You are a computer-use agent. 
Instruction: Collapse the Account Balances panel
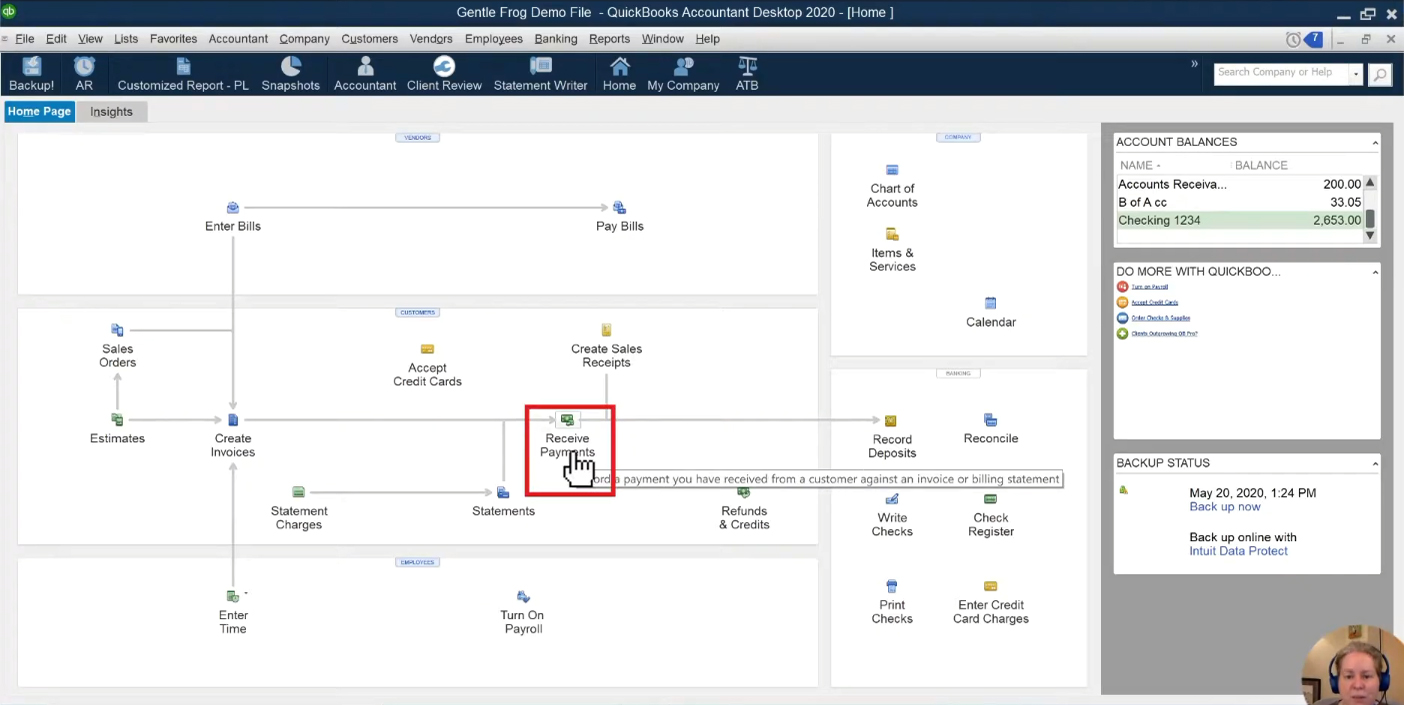1374,143
